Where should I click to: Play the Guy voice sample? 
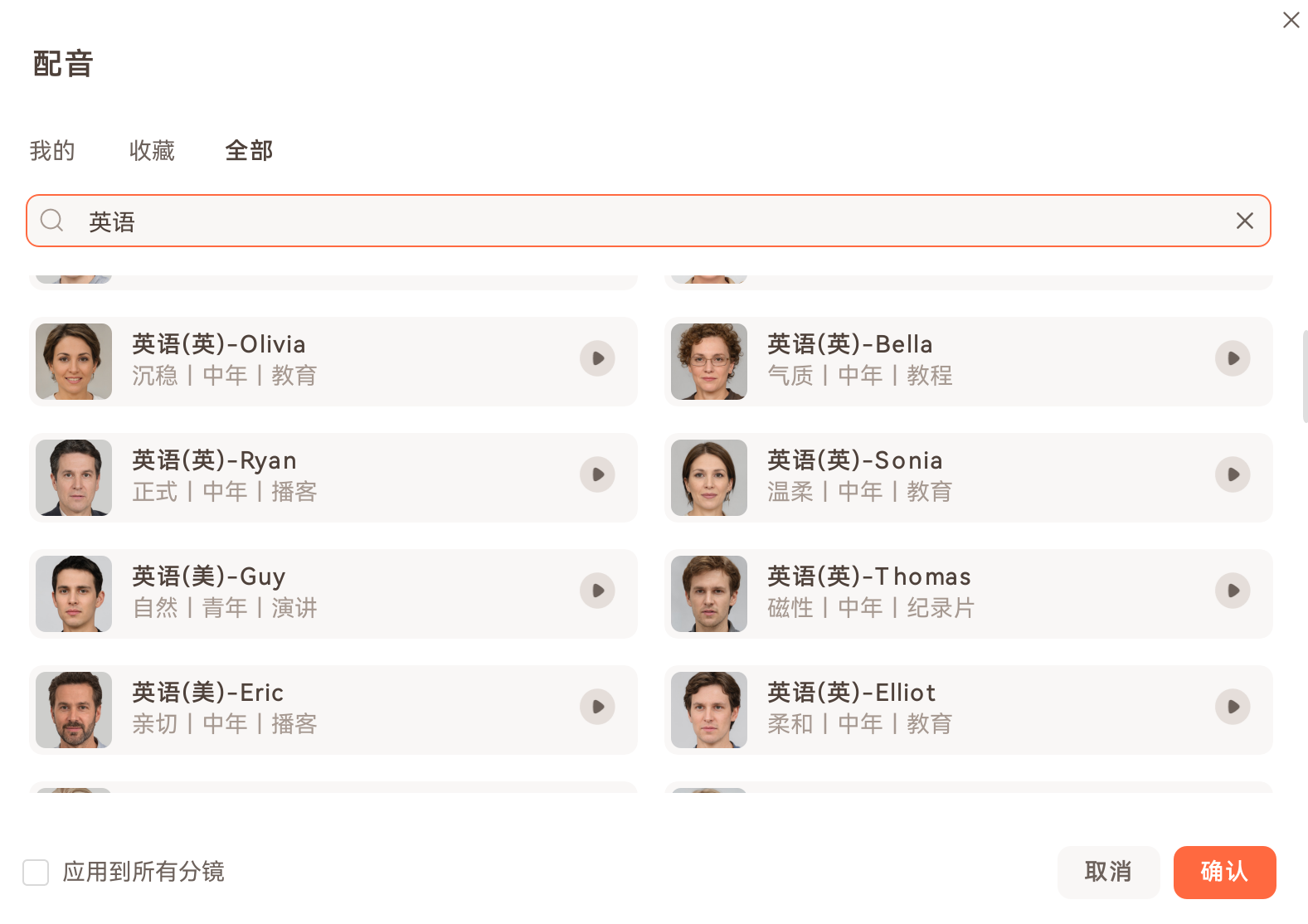(x=597, y=591)
